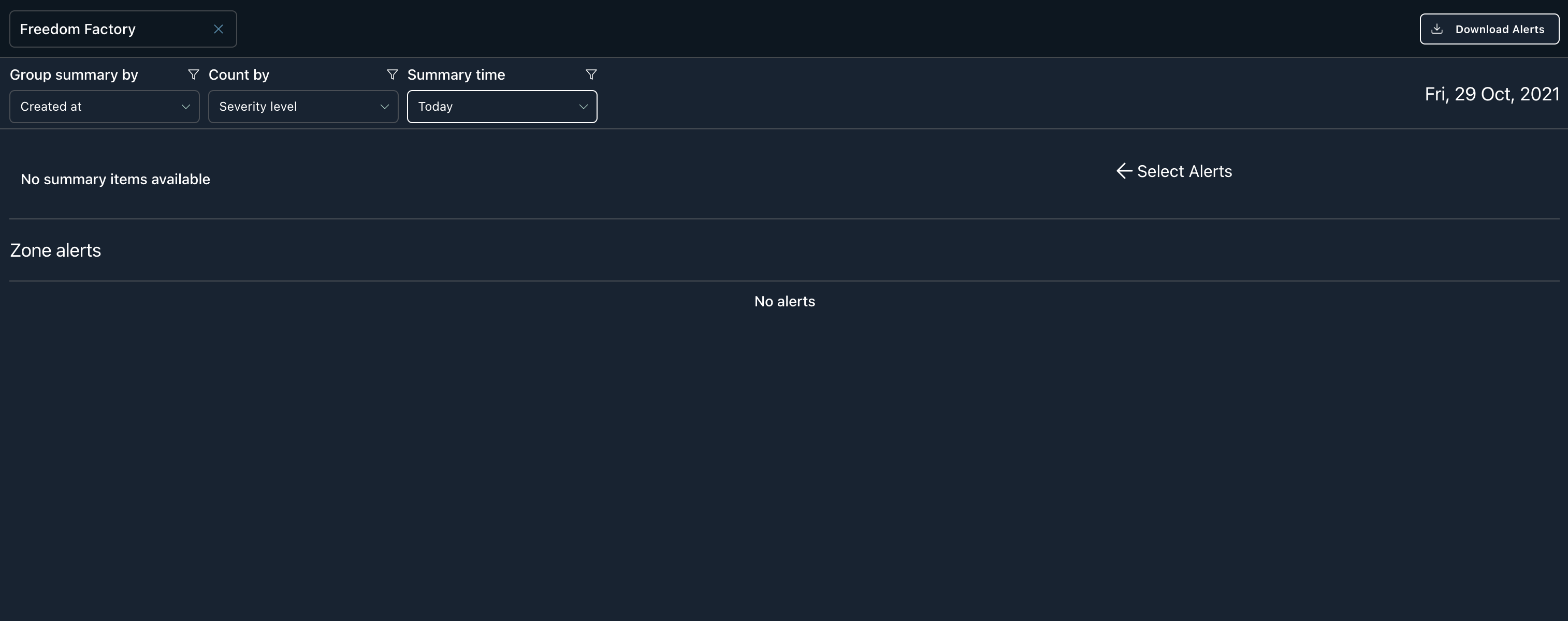Click the filter icon beside Group summary by
Image resolution: width=1568 pixels, height=621 pixels.
click(x=194, y=74)
